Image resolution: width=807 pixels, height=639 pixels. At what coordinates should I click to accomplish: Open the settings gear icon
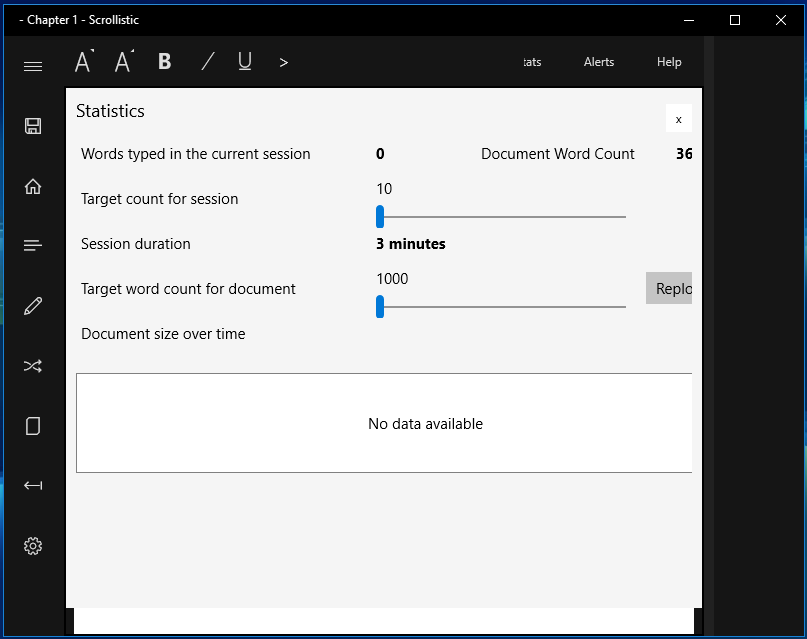(x=33, y=546)
